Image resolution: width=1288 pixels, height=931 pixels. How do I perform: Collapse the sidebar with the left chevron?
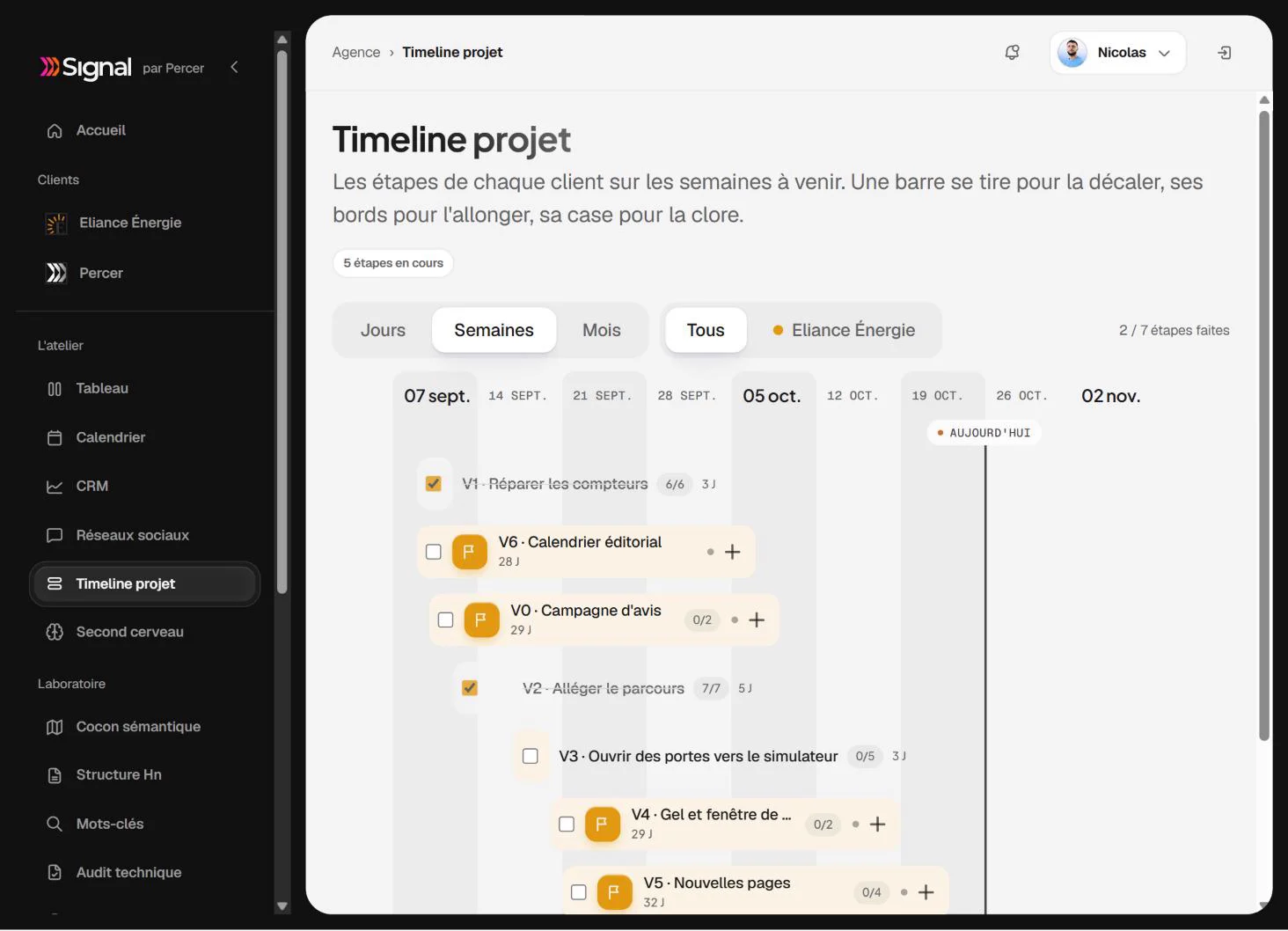coord(234,67)
